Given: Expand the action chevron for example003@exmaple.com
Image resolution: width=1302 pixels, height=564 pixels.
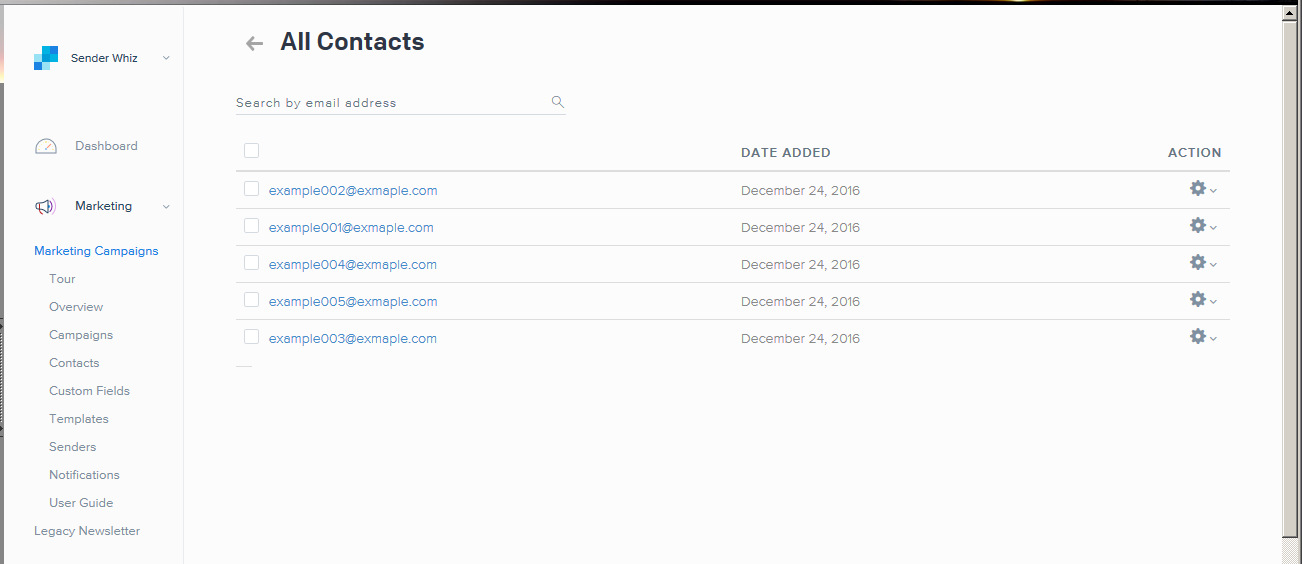Looking at the screenshot, I should (x=1214, y=339).
